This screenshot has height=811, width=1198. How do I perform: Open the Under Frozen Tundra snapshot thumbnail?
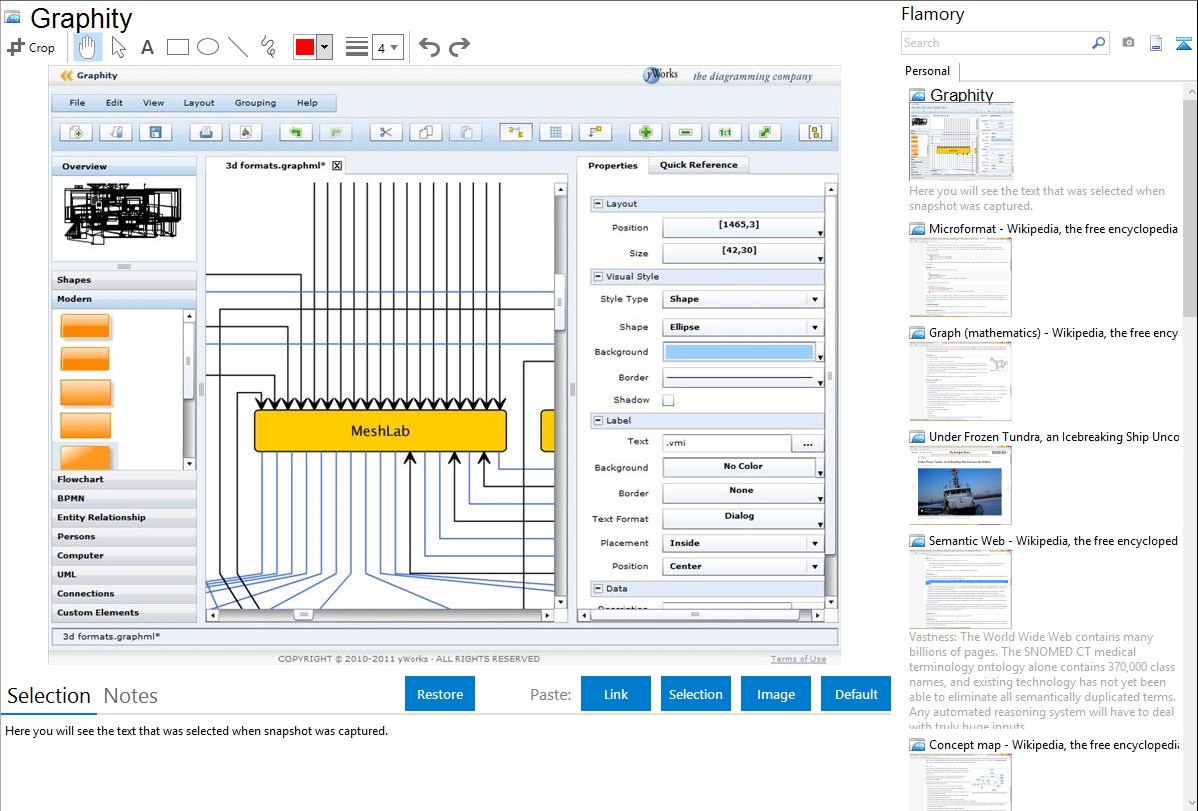click(x=960, y=485)
